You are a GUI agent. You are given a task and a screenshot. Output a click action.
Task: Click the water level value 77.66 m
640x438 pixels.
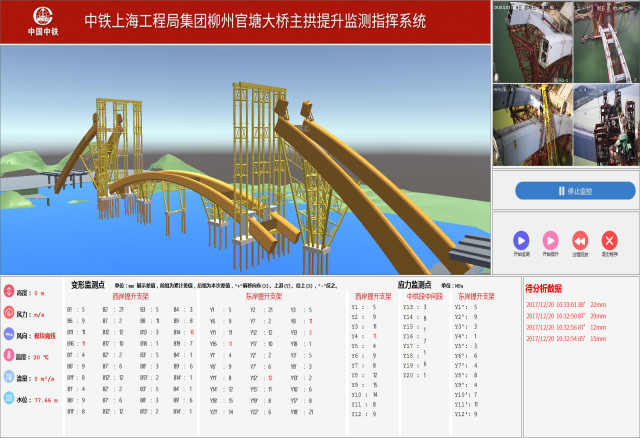(46, 400)
